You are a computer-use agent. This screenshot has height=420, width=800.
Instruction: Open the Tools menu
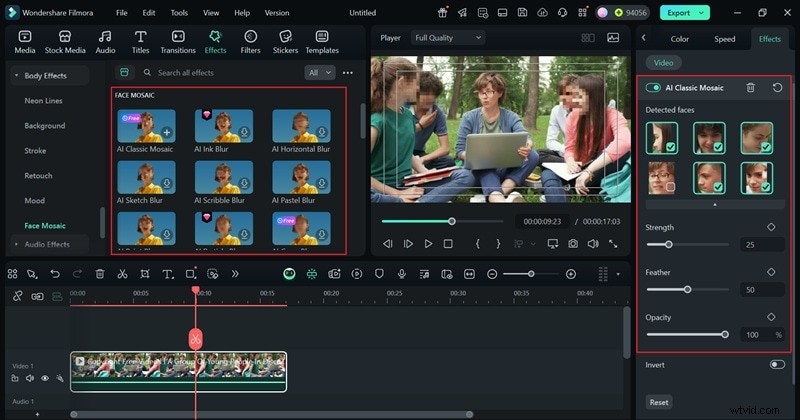tap(179, 13)
